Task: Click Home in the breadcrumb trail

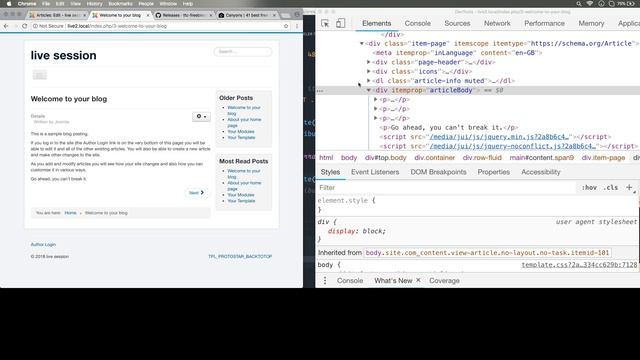Action: tap(70, 213)
